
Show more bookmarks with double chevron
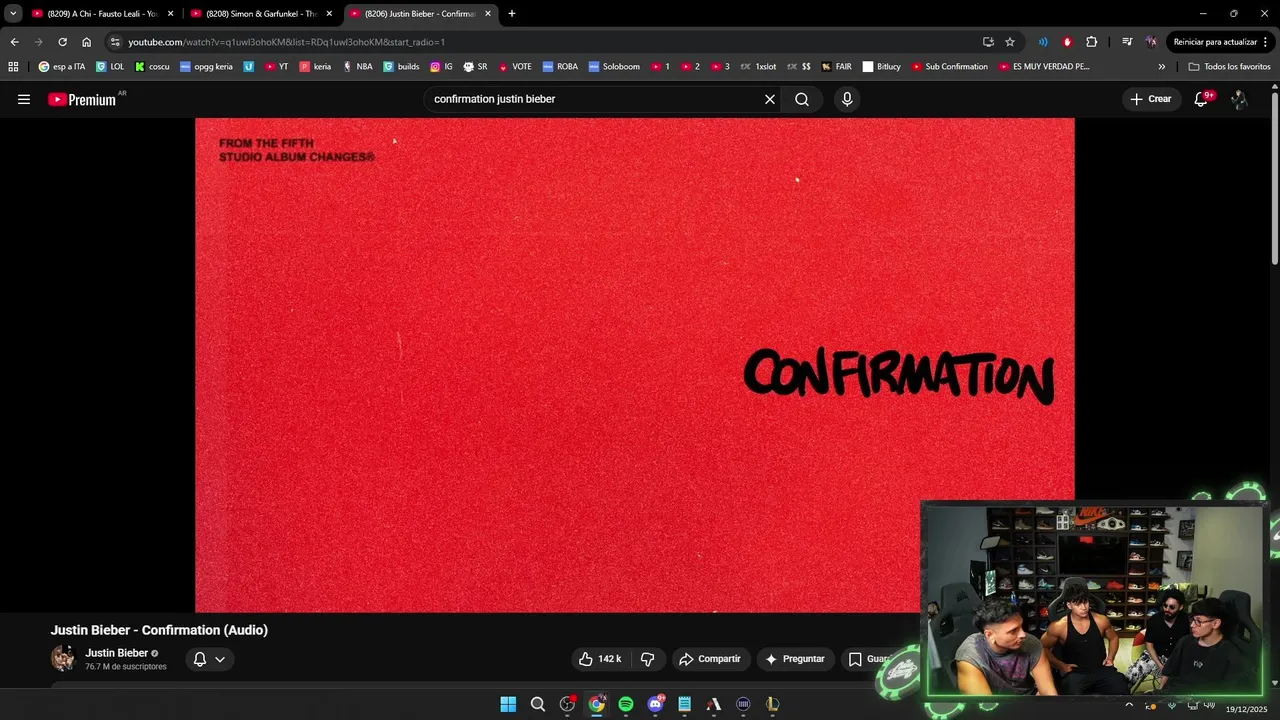(1161, 67)
